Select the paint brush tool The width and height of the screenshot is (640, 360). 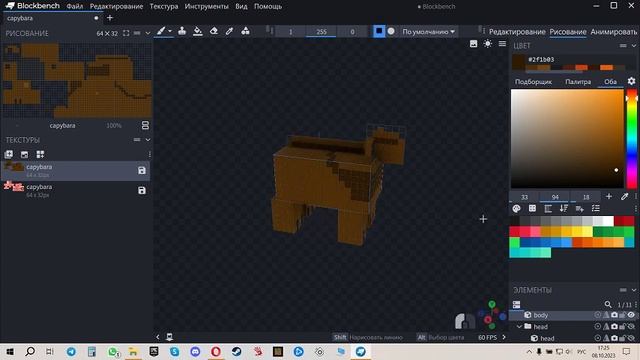(161, 31)
